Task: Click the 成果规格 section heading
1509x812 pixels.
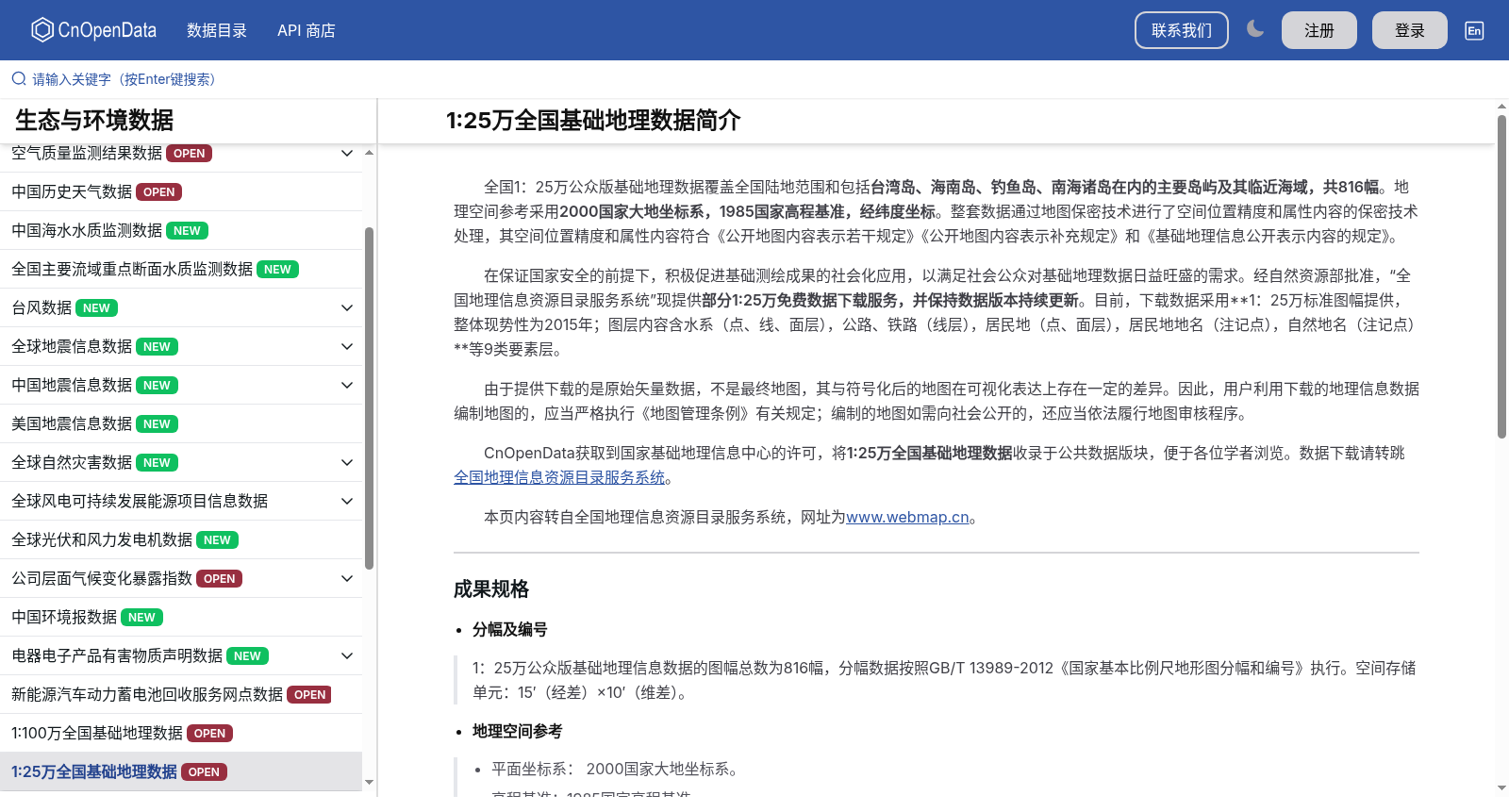Action: tap(491, 589)
